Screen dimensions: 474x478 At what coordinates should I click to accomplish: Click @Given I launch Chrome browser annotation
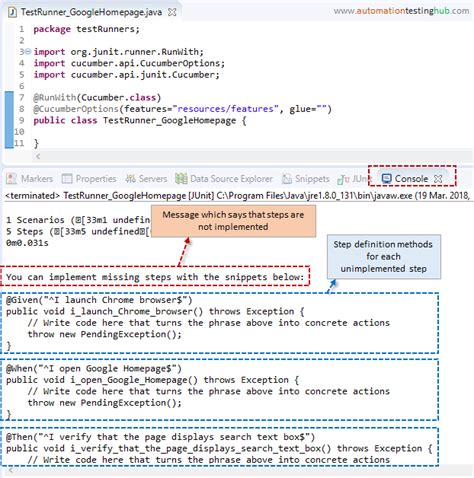99,300
